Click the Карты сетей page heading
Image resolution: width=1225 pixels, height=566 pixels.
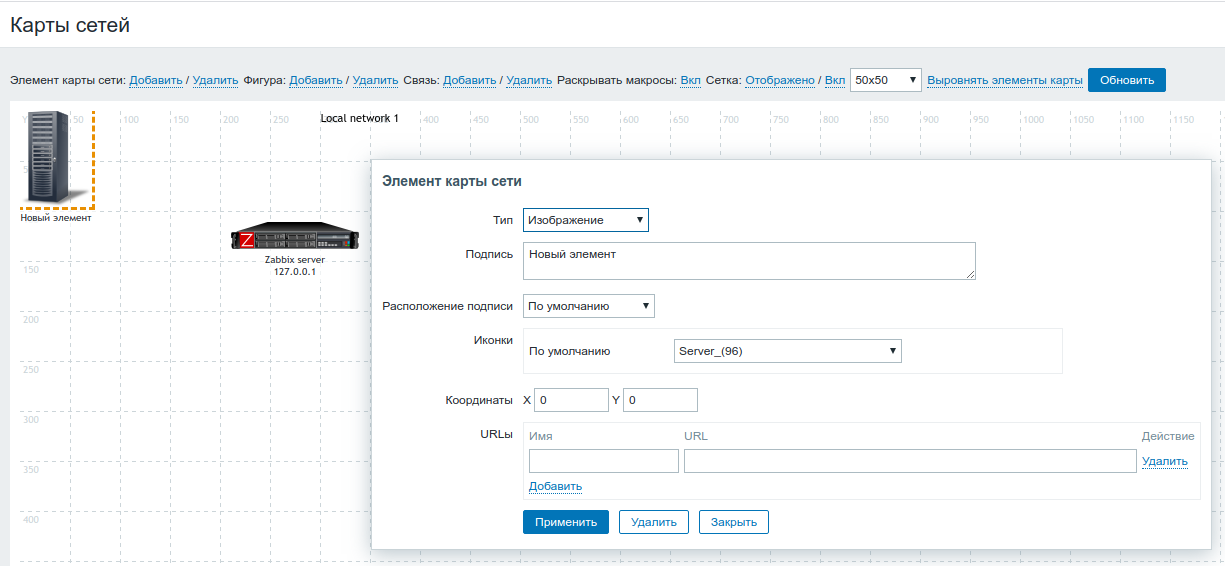70,25
